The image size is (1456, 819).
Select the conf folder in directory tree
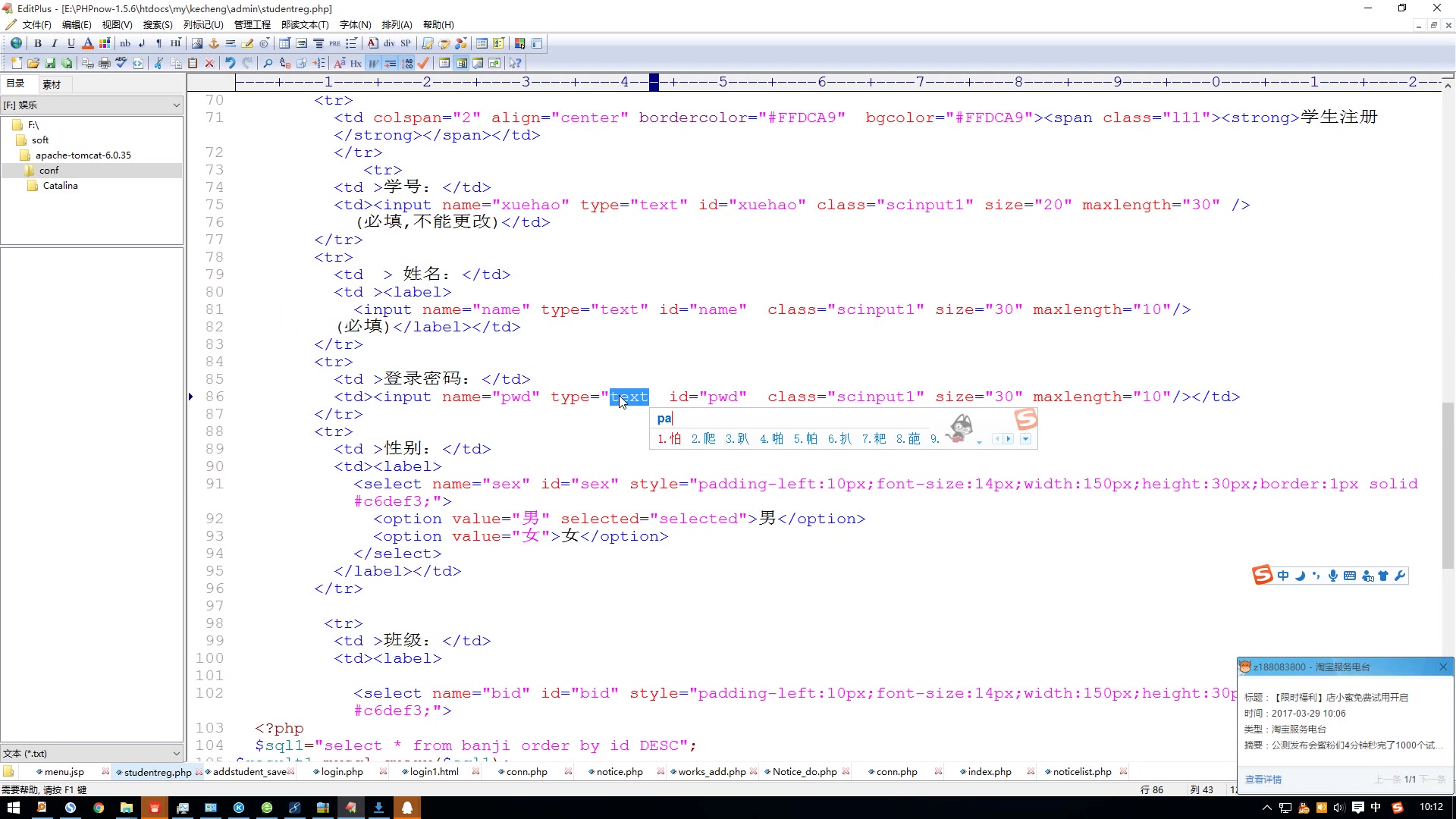(x=49, y=170)
